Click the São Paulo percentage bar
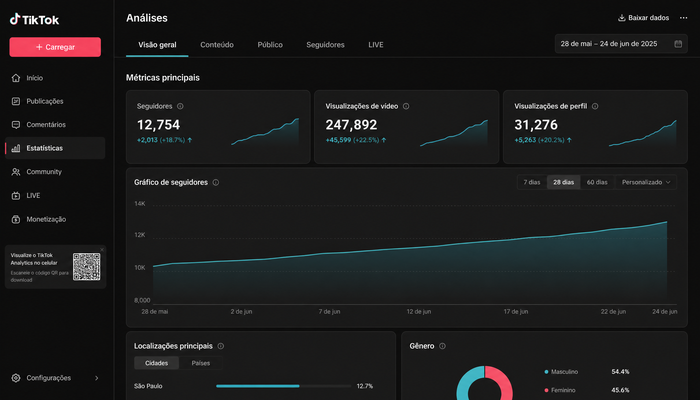The height and width of the screenshot is (400, 700). click(283, 386)
